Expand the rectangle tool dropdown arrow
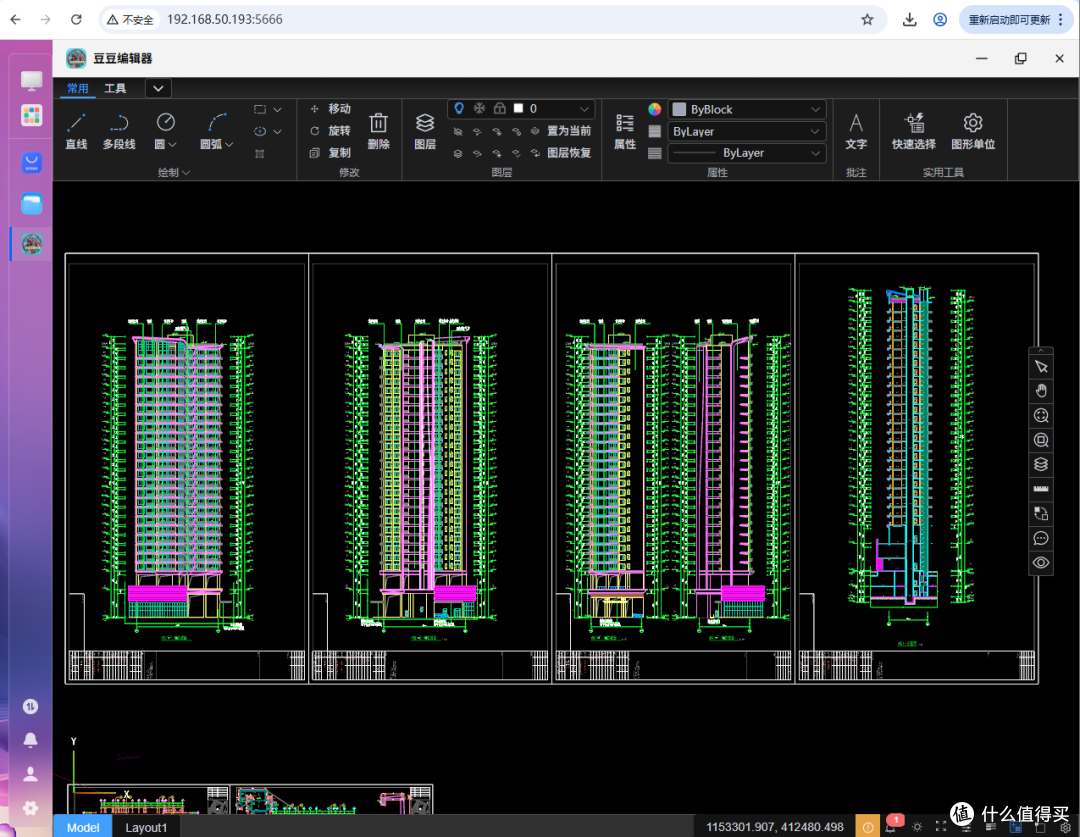This screenshot has height=837, width=1080. [x=278, y=110]
